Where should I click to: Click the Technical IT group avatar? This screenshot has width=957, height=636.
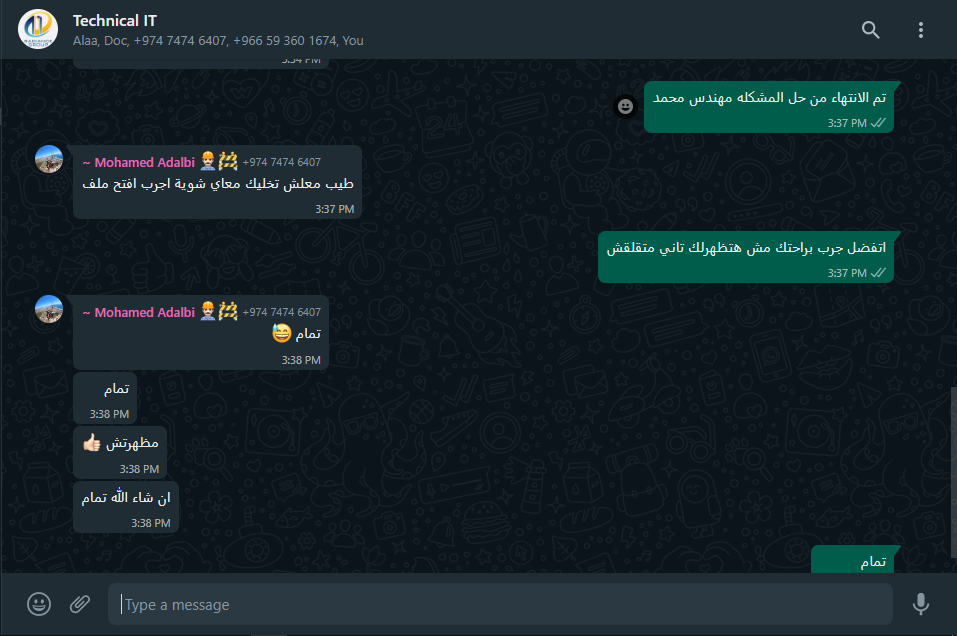coord(38,29)
